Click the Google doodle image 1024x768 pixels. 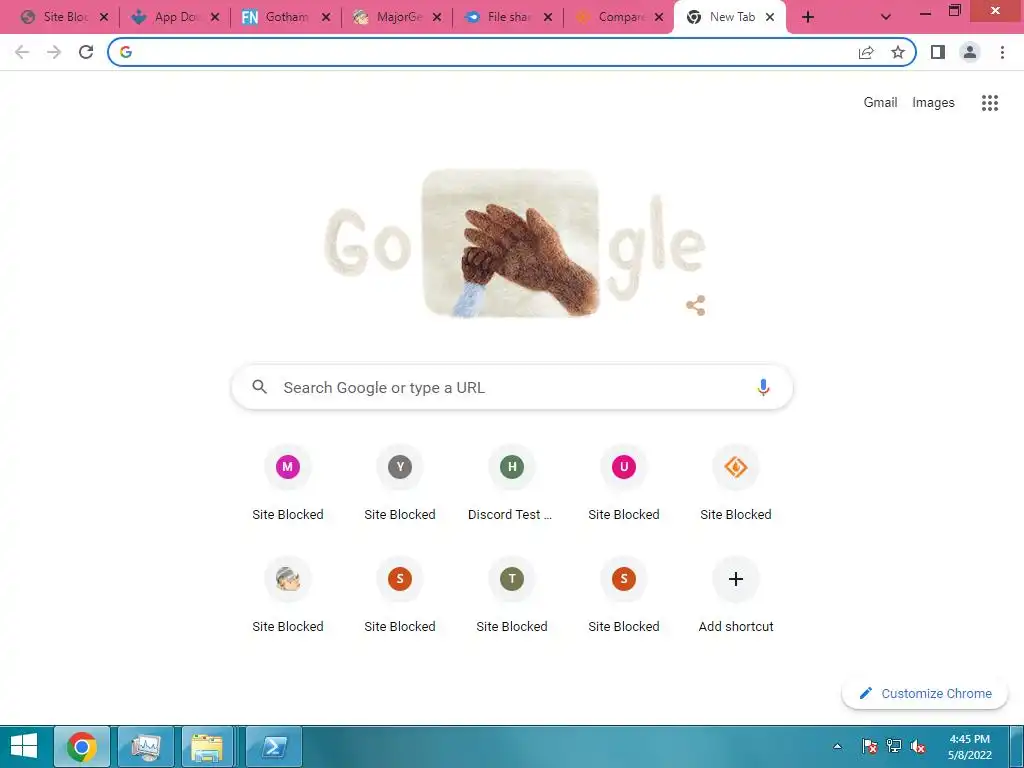tap(514, 244)
